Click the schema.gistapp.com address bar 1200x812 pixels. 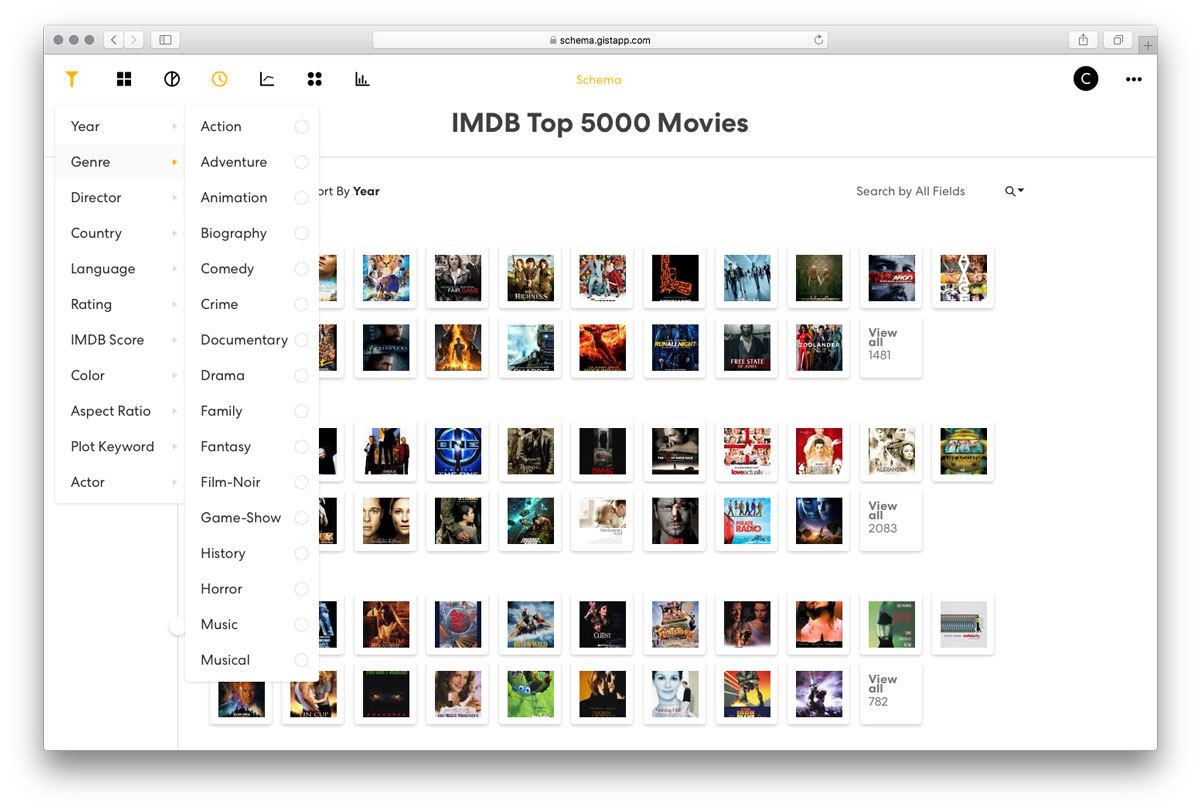tap(600, 40)
